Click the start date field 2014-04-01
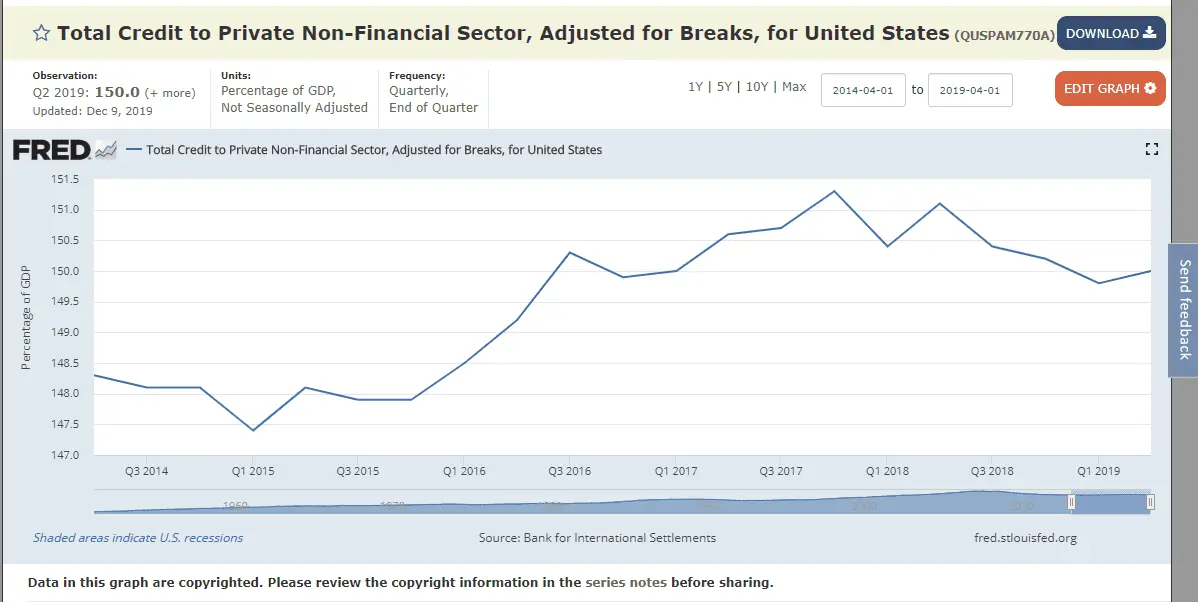This screenshot has width=1198, height=602. (x=863, y=90)
